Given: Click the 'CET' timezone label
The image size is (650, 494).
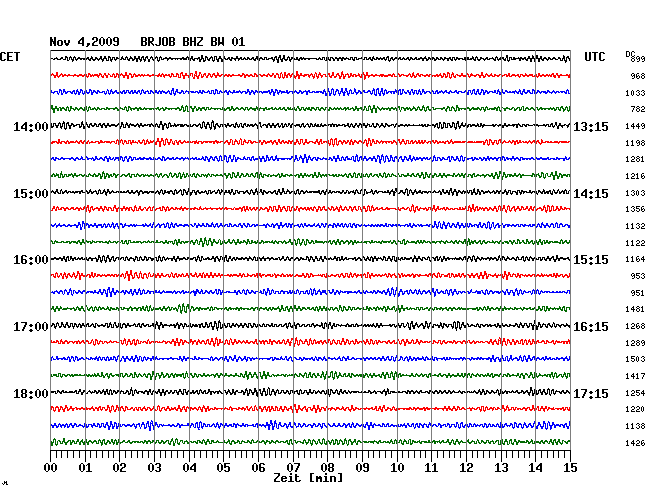Looking at the screenshot, I should (10, 57).
